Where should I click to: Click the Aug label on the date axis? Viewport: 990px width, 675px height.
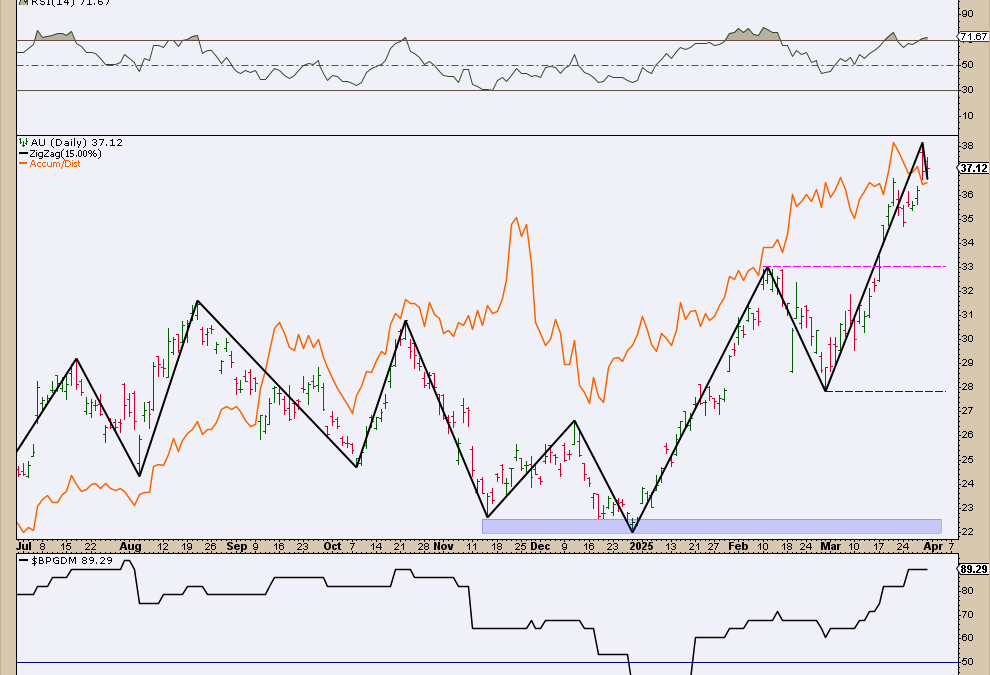pyautogui.click(x=130, y=546)
